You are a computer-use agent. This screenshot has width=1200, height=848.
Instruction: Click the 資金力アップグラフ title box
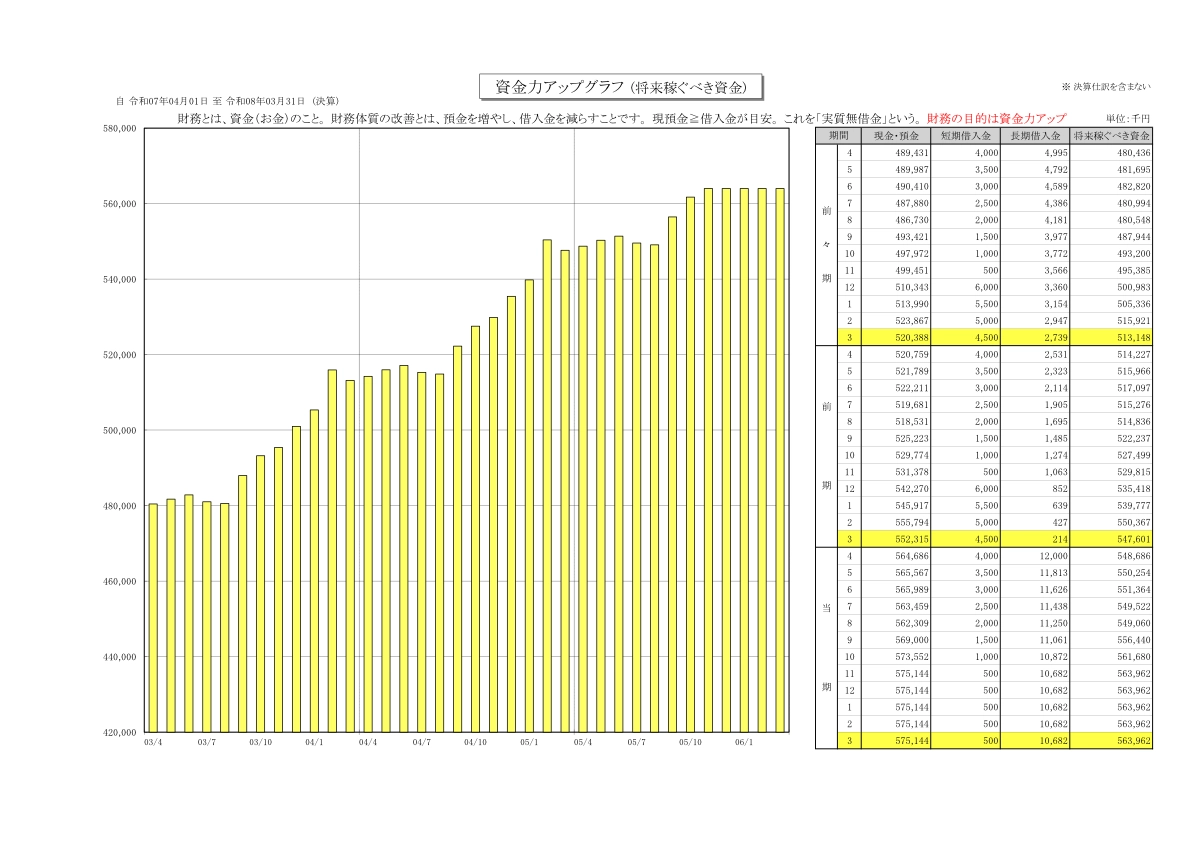621,88
